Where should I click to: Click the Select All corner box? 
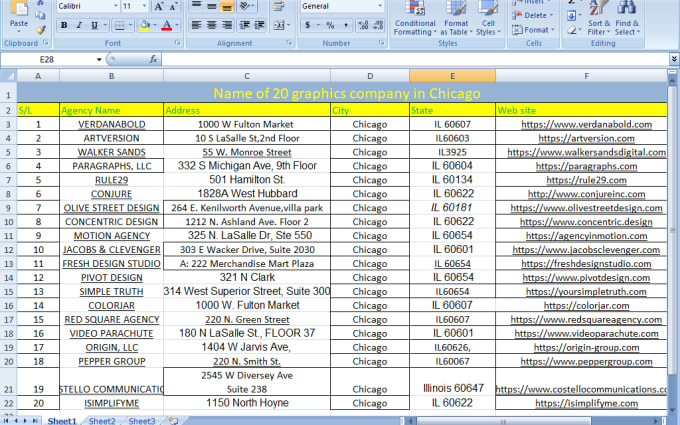[8, 76]
